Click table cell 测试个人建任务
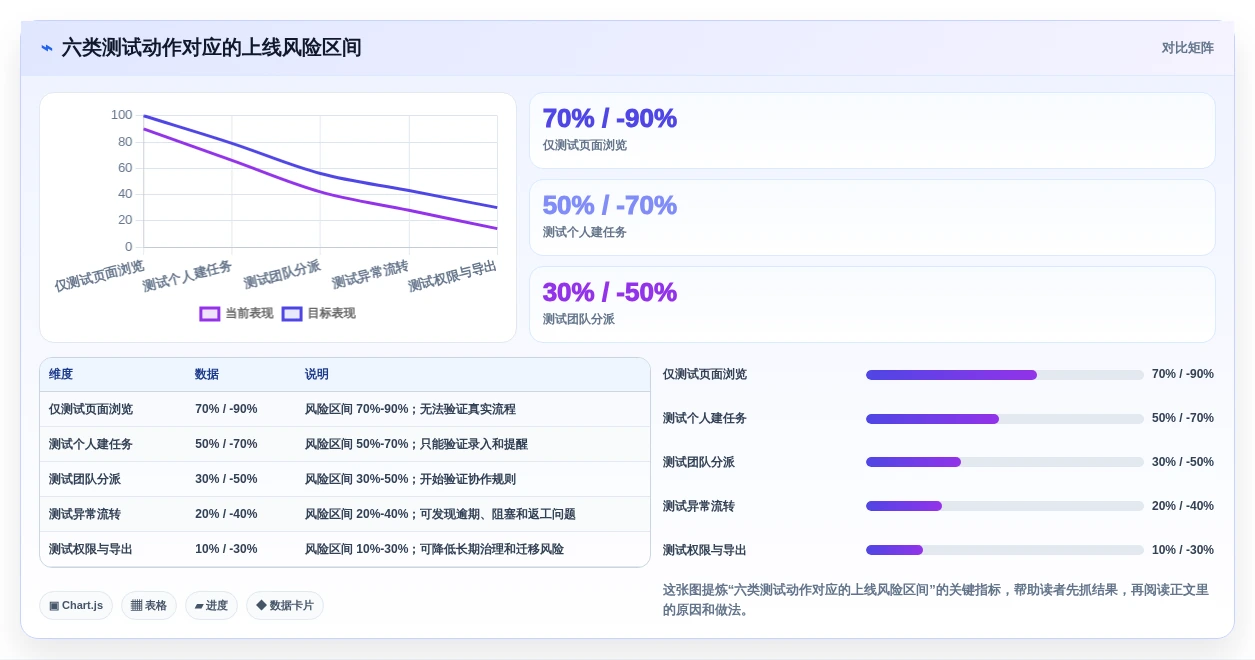 [x=91, y=445]
